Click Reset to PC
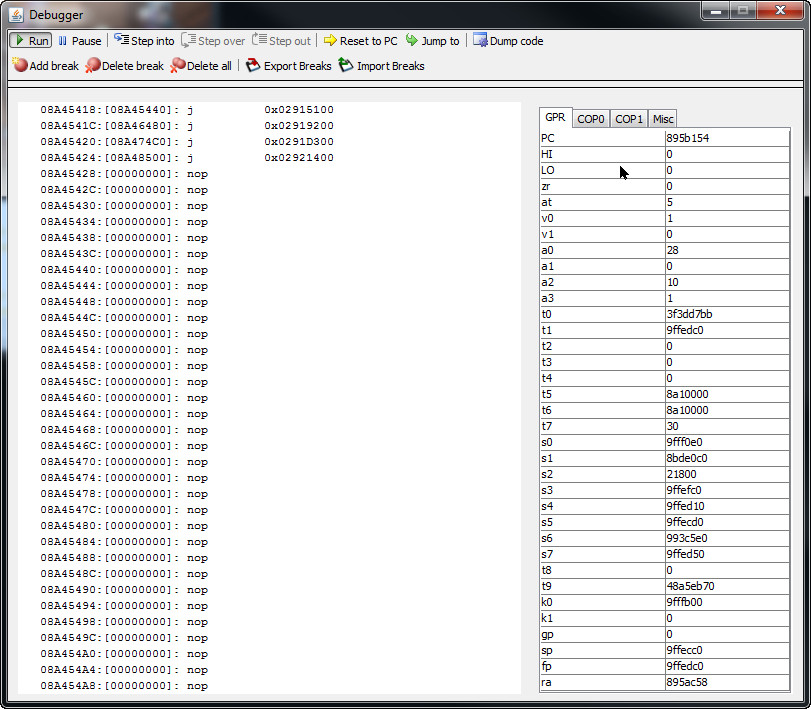 360,41
